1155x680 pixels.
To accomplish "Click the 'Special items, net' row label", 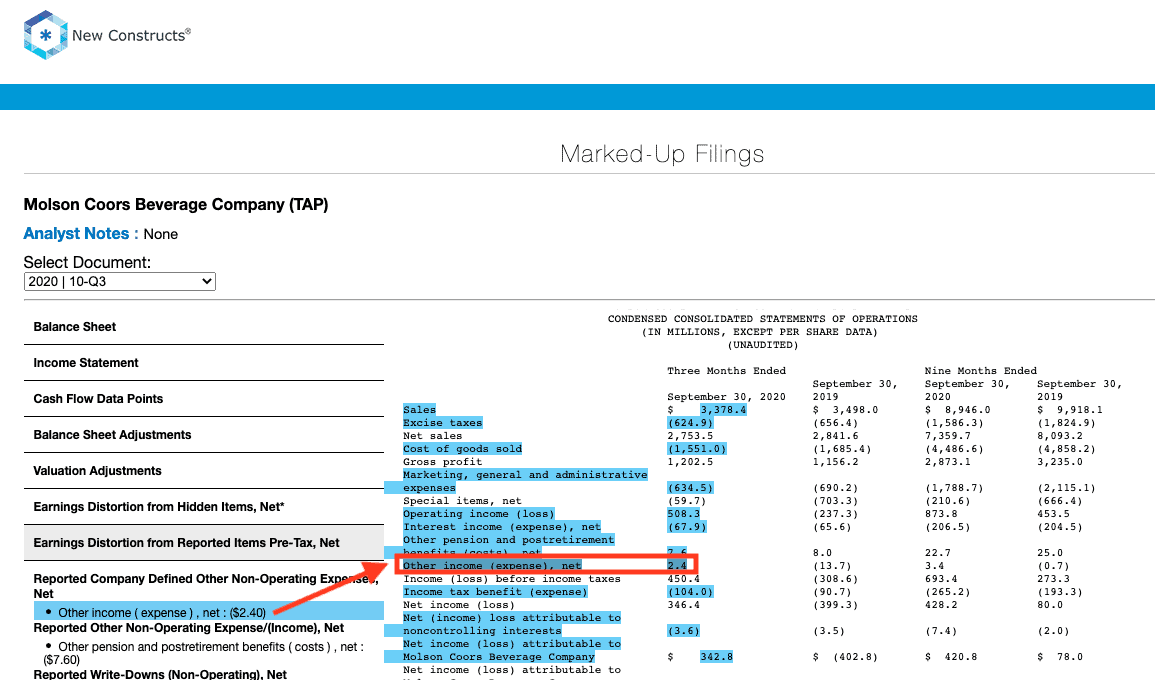I will 463,501.
